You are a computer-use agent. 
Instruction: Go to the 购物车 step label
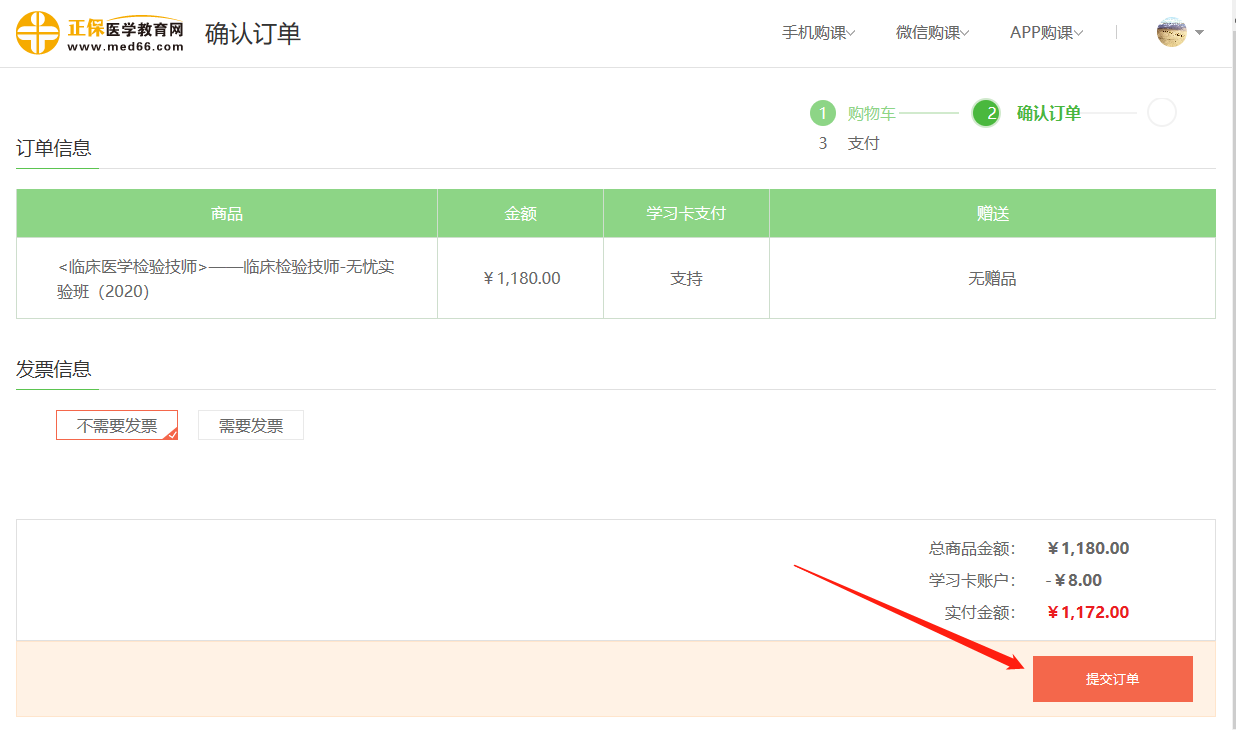871,113
